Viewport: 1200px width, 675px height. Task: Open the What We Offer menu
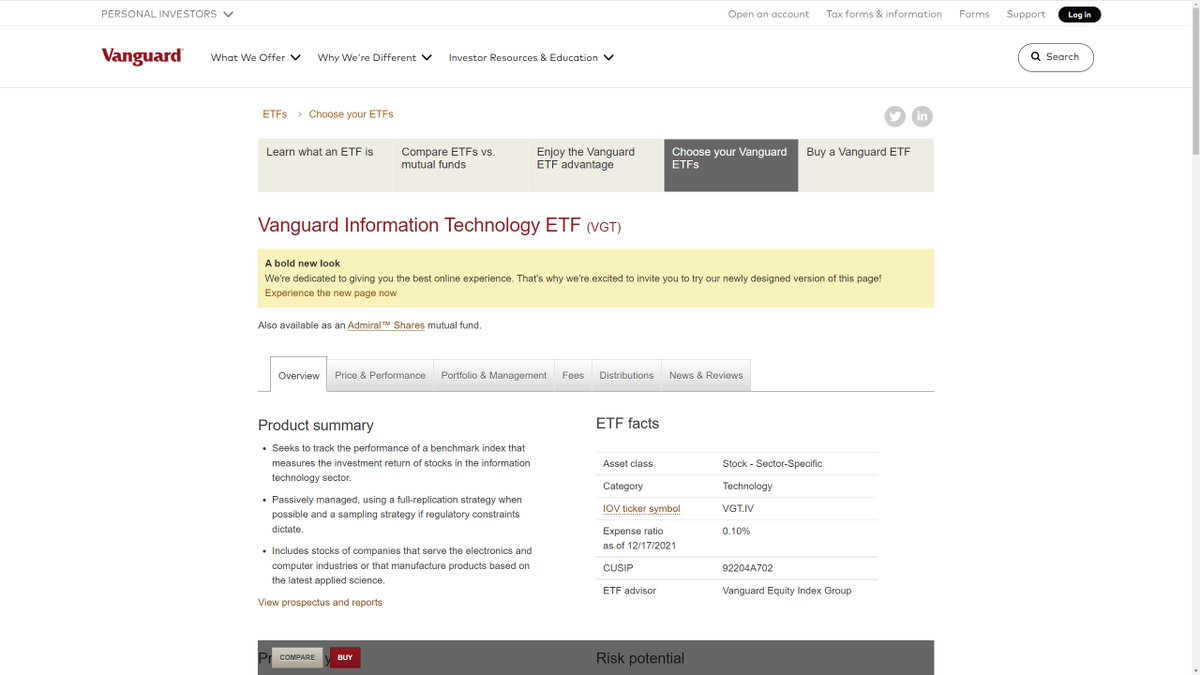point(255,57)
